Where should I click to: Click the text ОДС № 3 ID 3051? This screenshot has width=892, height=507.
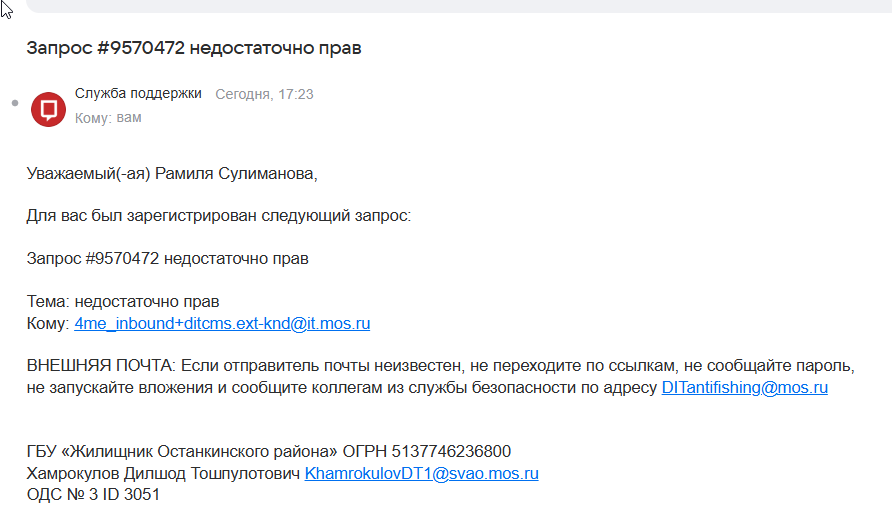tap(93, 494)
